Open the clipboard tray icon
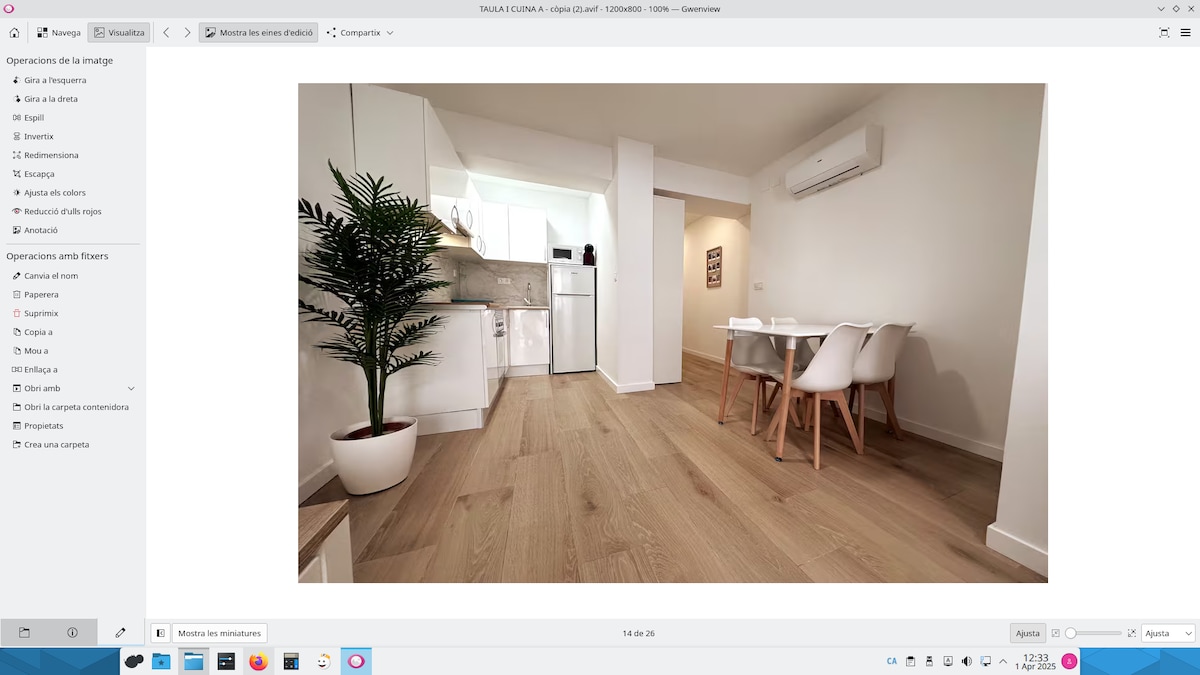Image resolution: width=1200 pixels, height=675 pixels. point(911,661)
